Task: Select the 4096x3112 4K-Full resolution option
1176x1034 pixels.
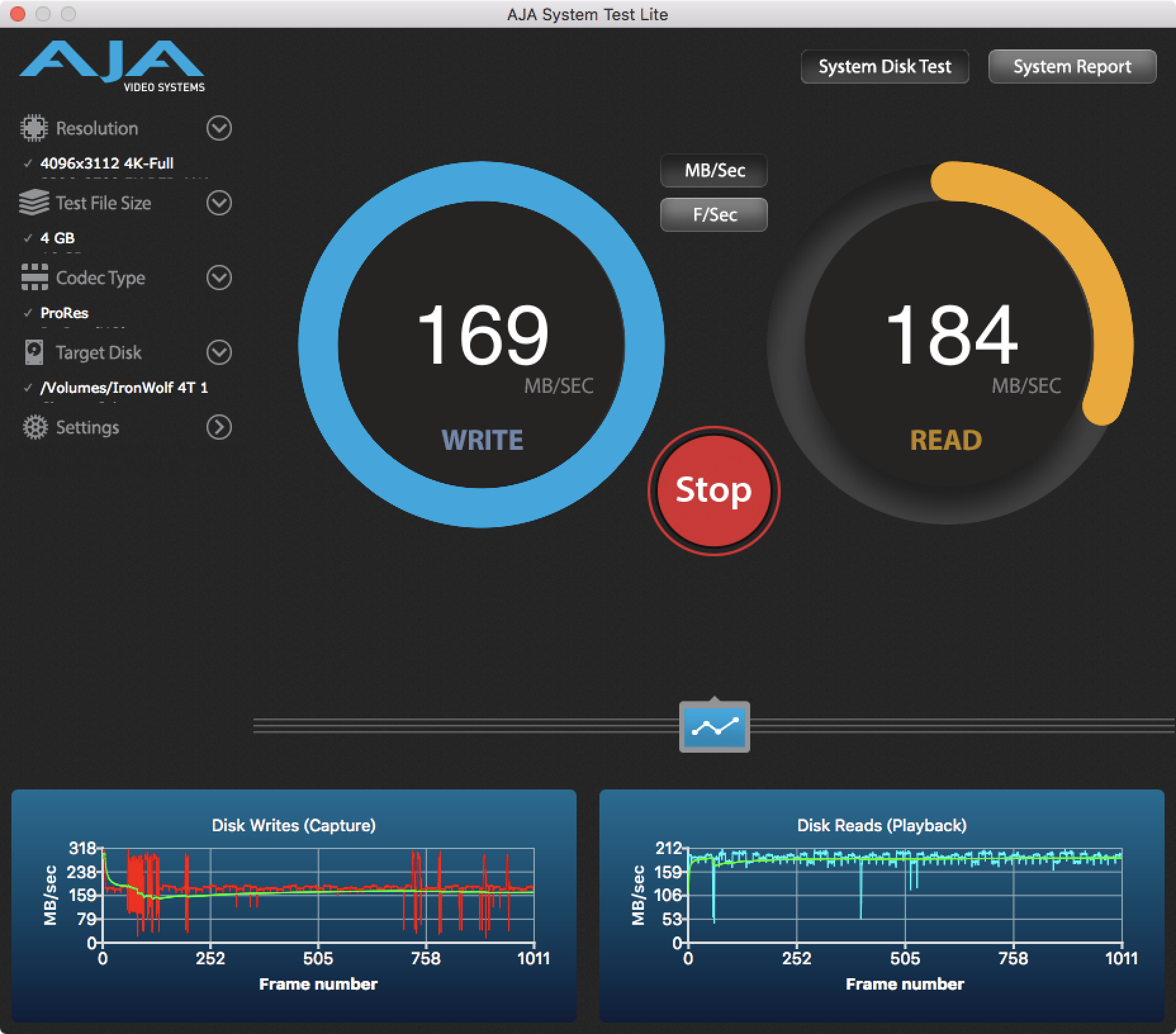Action: 106,163
